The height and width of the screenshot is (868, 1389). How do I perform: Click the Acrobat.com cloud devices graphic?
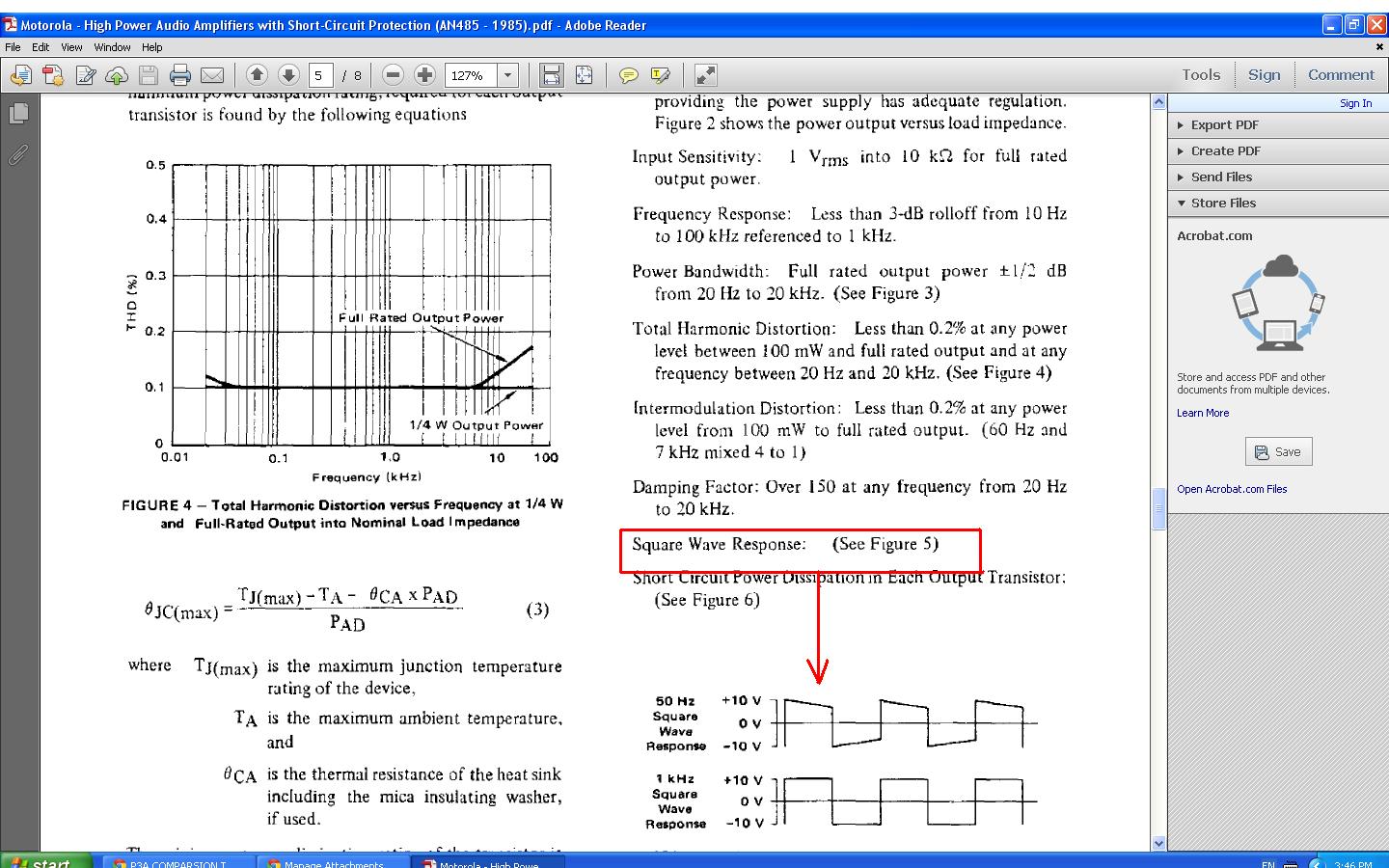[1278, 302]
